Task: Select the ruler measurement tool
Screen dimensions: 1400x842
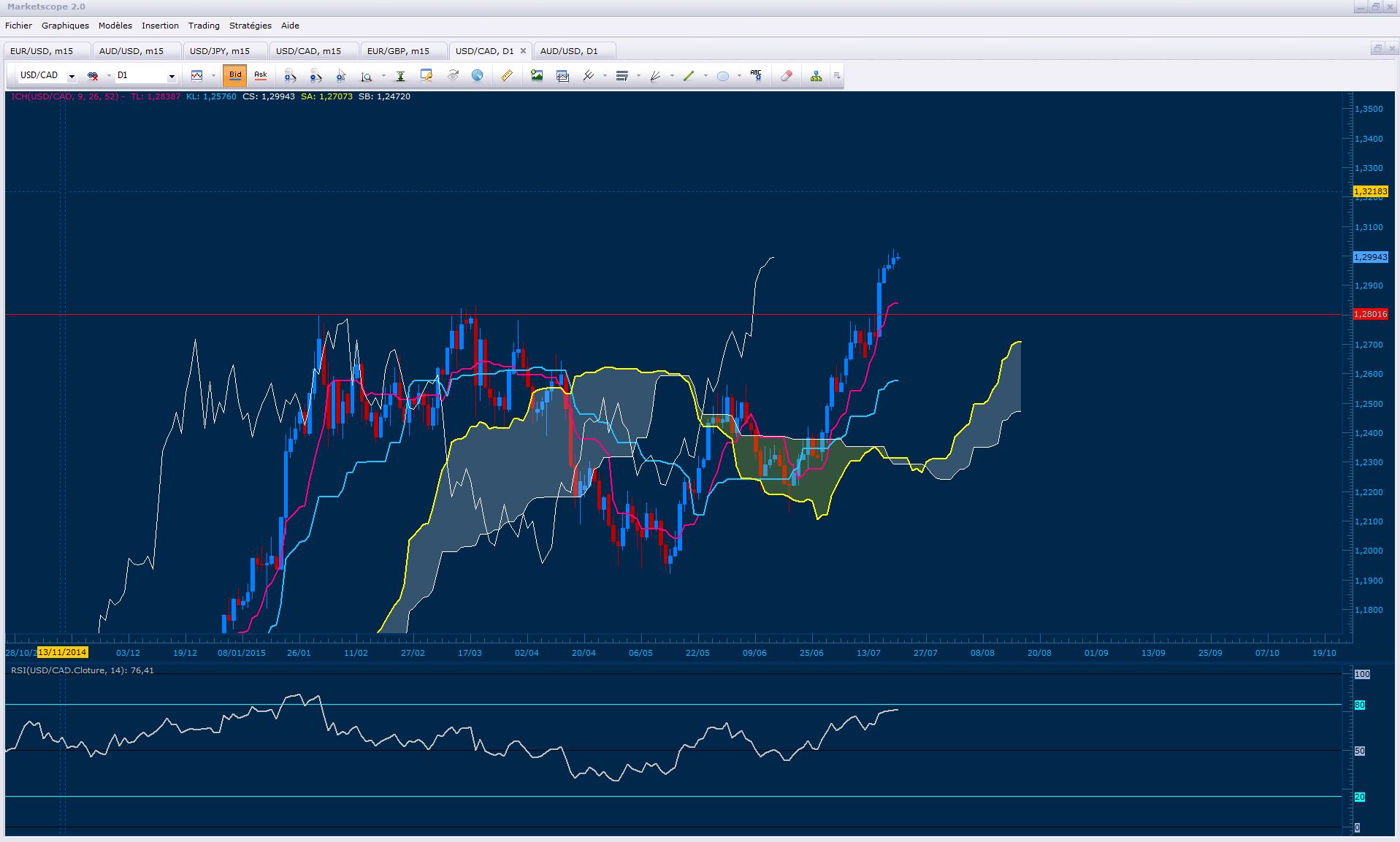Action: pyautogui.click(x=506, y=75)
